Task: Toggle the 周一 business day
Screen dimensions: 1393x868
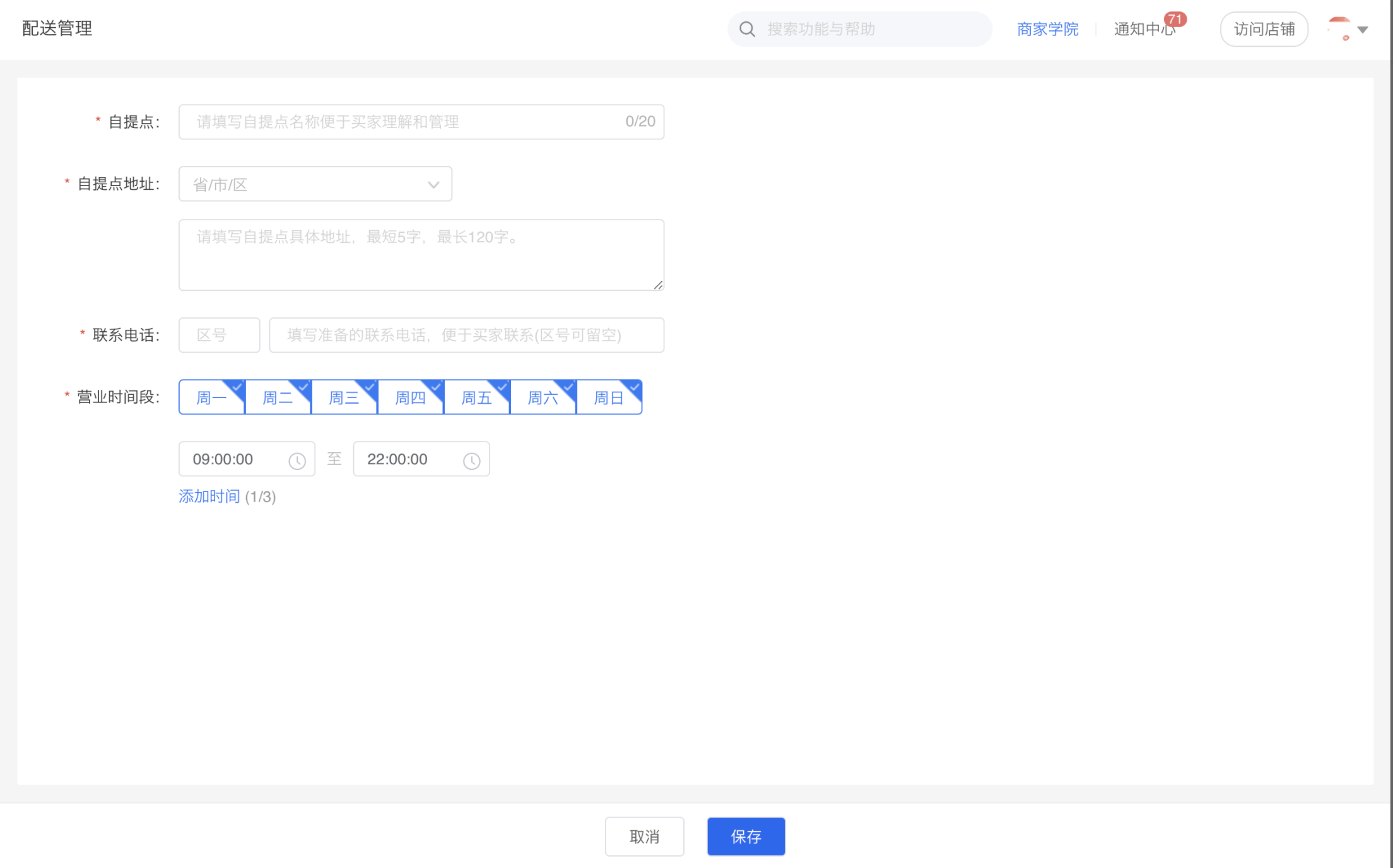Action: [x=212, y=397]
